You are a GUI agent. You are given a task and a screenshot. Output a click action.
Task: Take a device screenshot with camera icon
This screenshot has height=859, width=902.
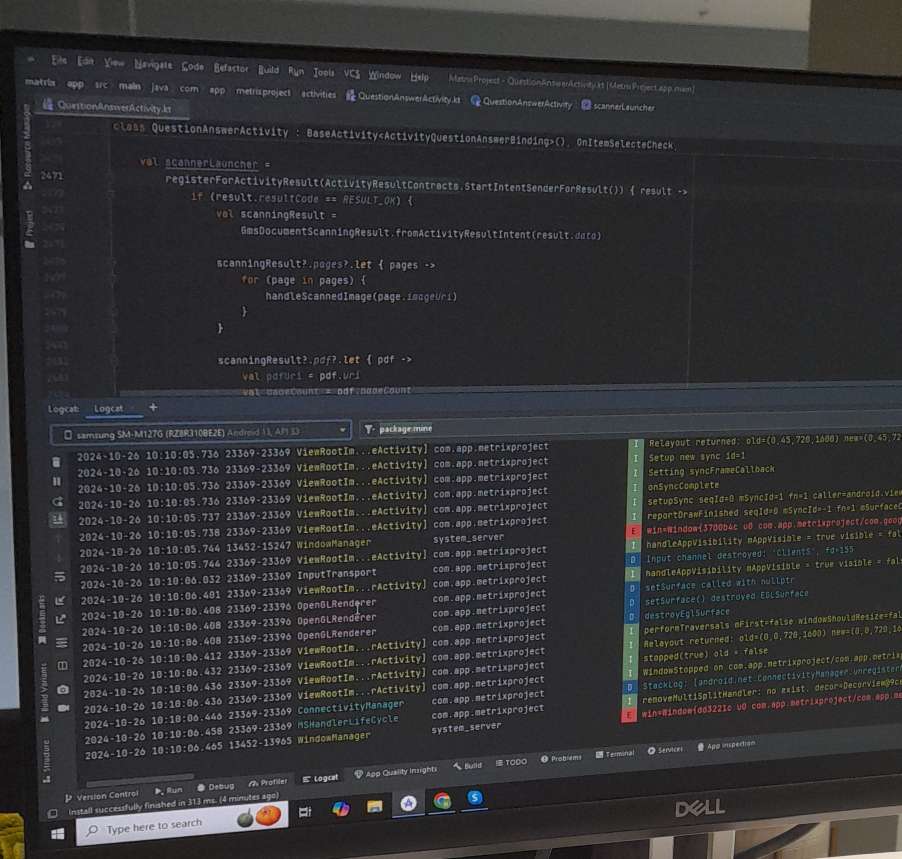tap(63, 689)
